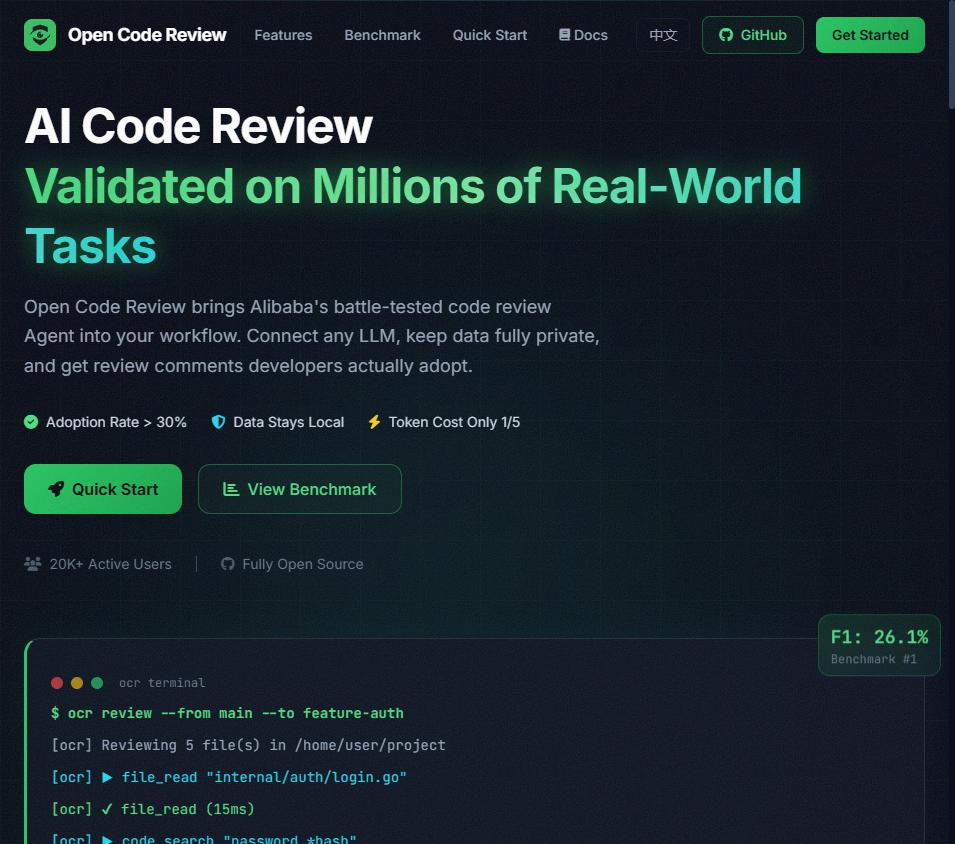Image resolution: width=955 pixels, height=844 pixels.
Task: Click the Open Code Review shield logo
Action: tap(40, 35)
